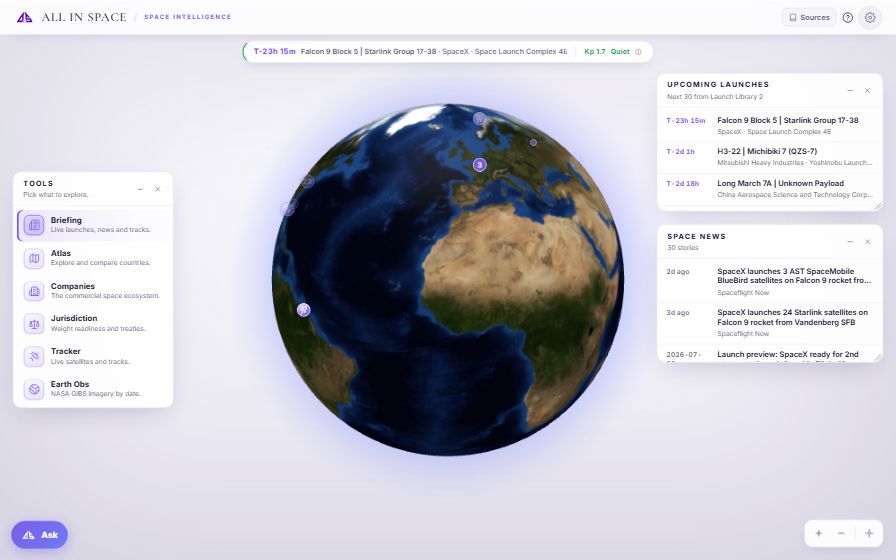Collapse the Upcoming Launches panel
The image size is (896, 560).
850,90
